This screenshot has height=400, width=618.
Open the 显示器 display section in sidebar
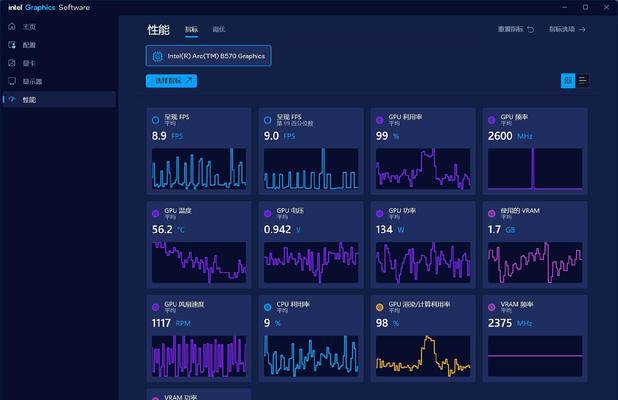tap(32, 81)
